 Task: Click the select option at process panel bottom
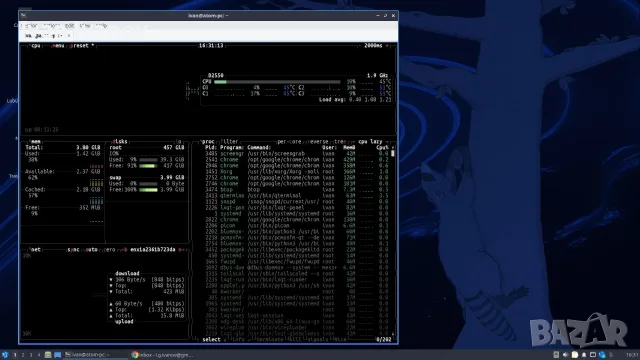click(x=211, y=340)
